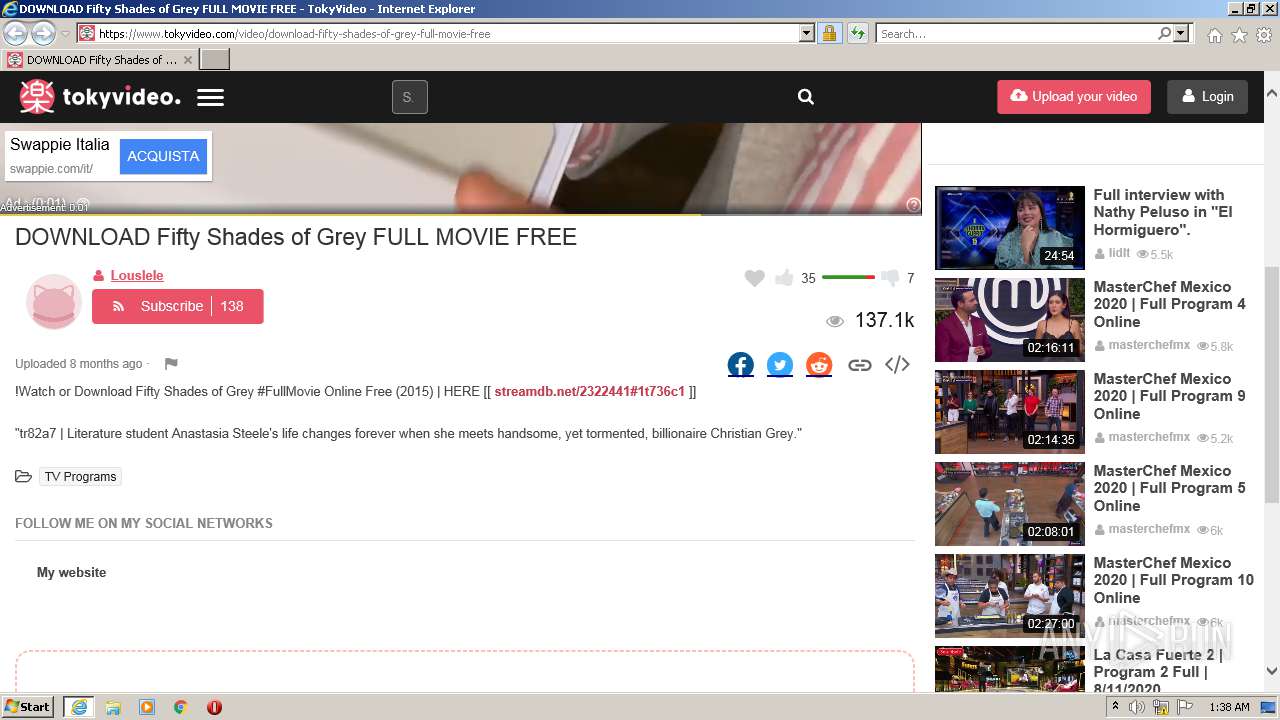Click the refresh page icon

(x=858, y=33)
